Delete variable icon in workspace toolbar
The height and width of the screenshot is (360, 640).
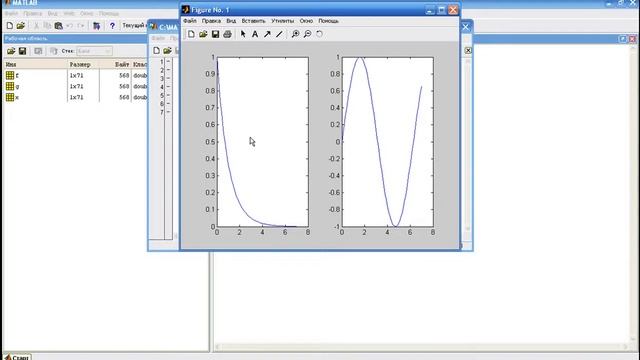coord(53,51)
